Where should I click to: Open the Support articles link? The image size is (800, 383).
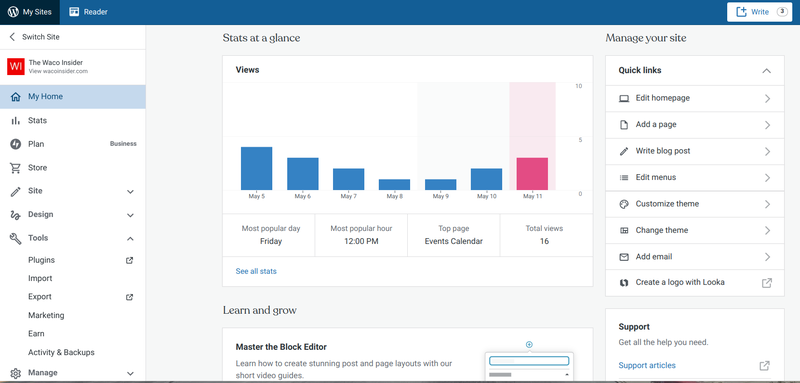(647, 365)
